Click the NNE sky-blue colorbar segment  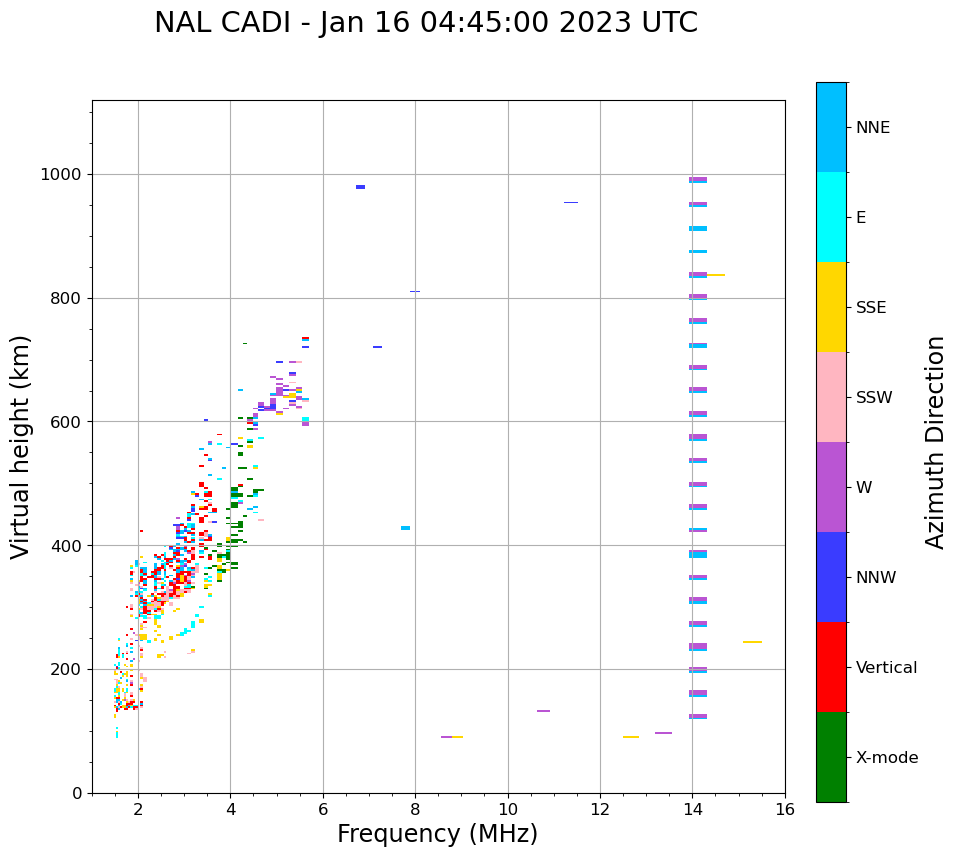tap(831, 127)
